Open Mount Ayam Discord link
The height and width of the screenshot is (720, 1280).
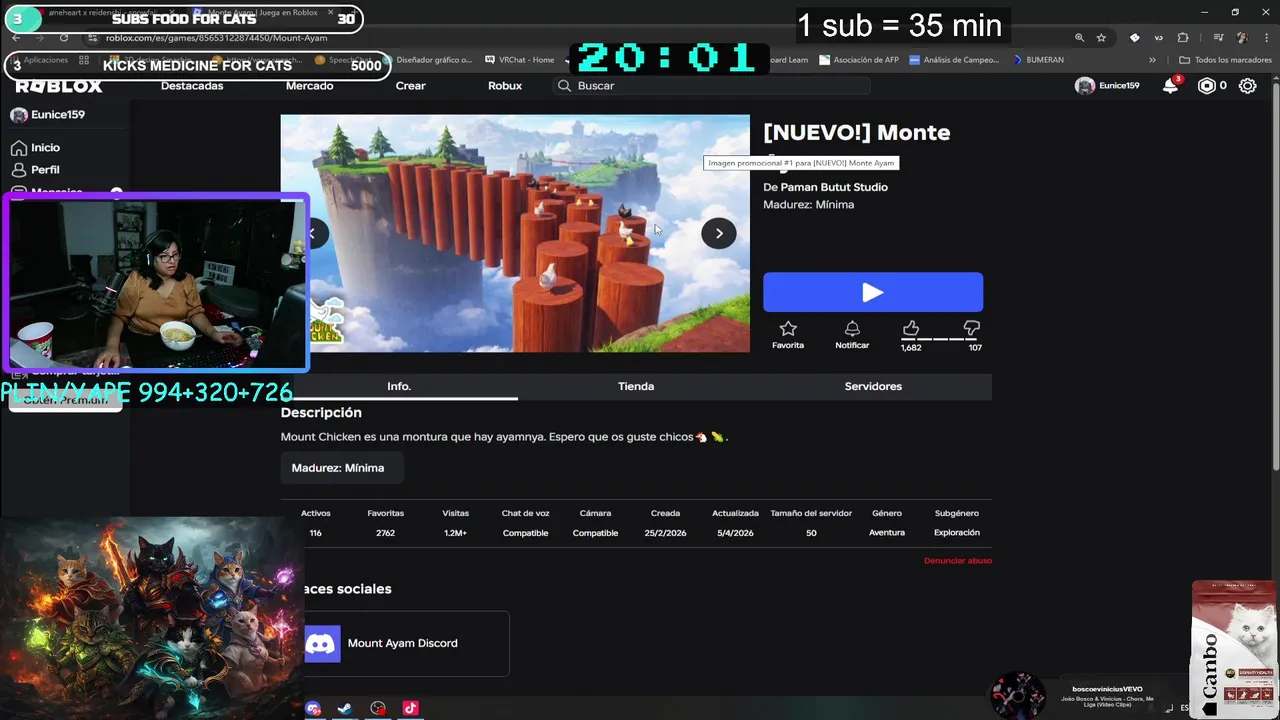[x=402, y=643]
